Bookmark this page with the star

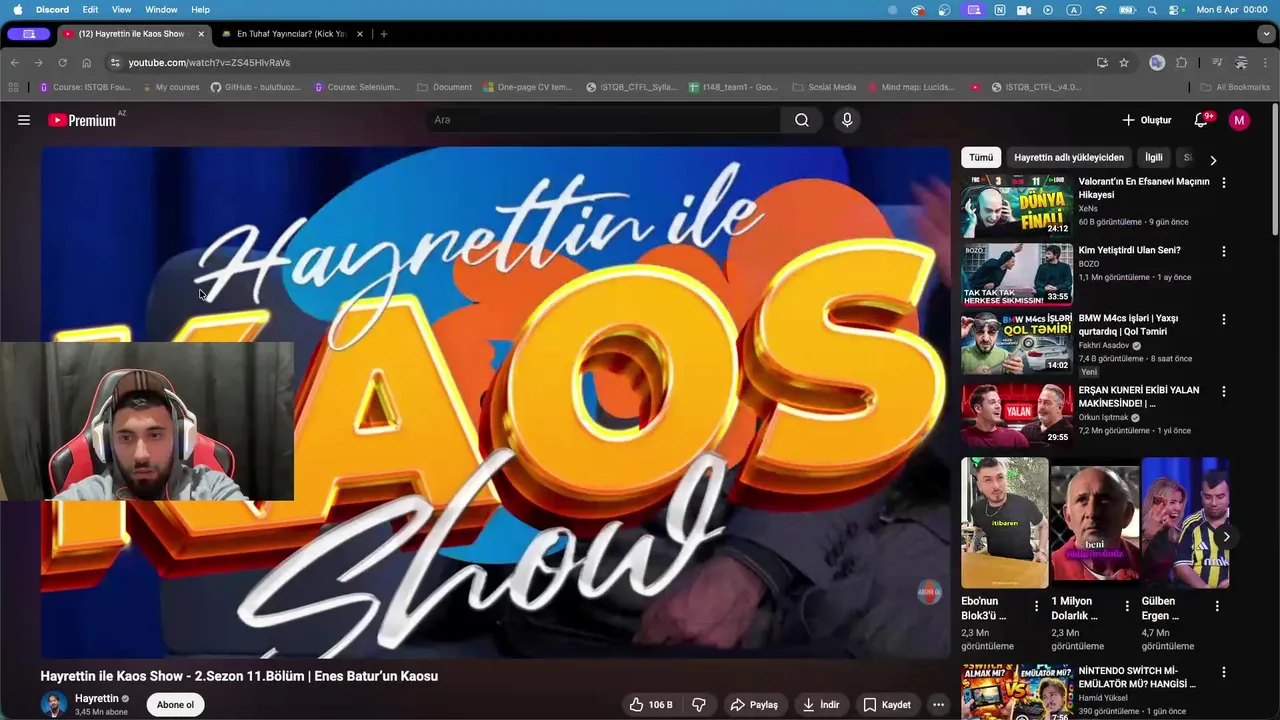(1124, 62)
